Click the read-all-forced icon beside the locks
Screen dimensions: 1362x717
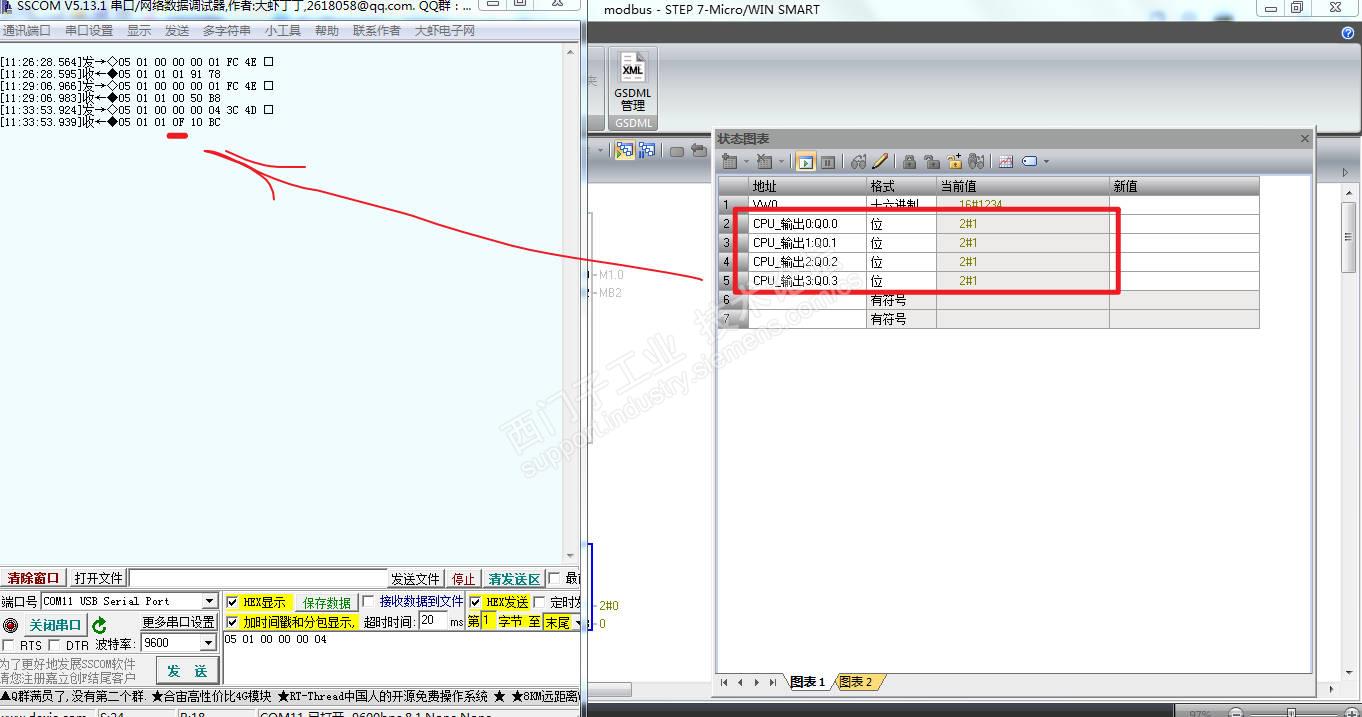coord(977,161)
